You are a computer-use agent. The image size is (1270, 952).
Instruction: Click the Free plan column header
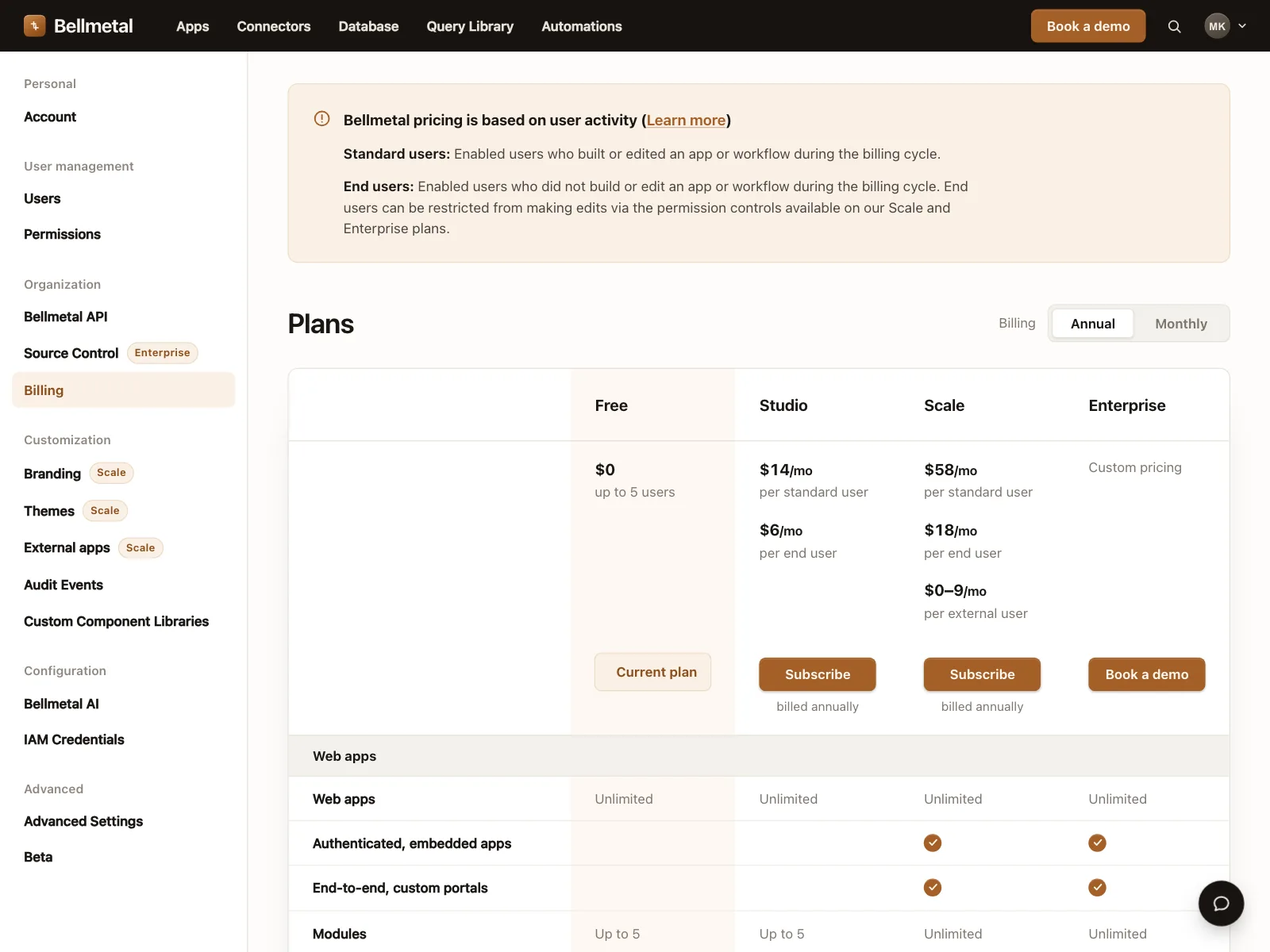611,405
